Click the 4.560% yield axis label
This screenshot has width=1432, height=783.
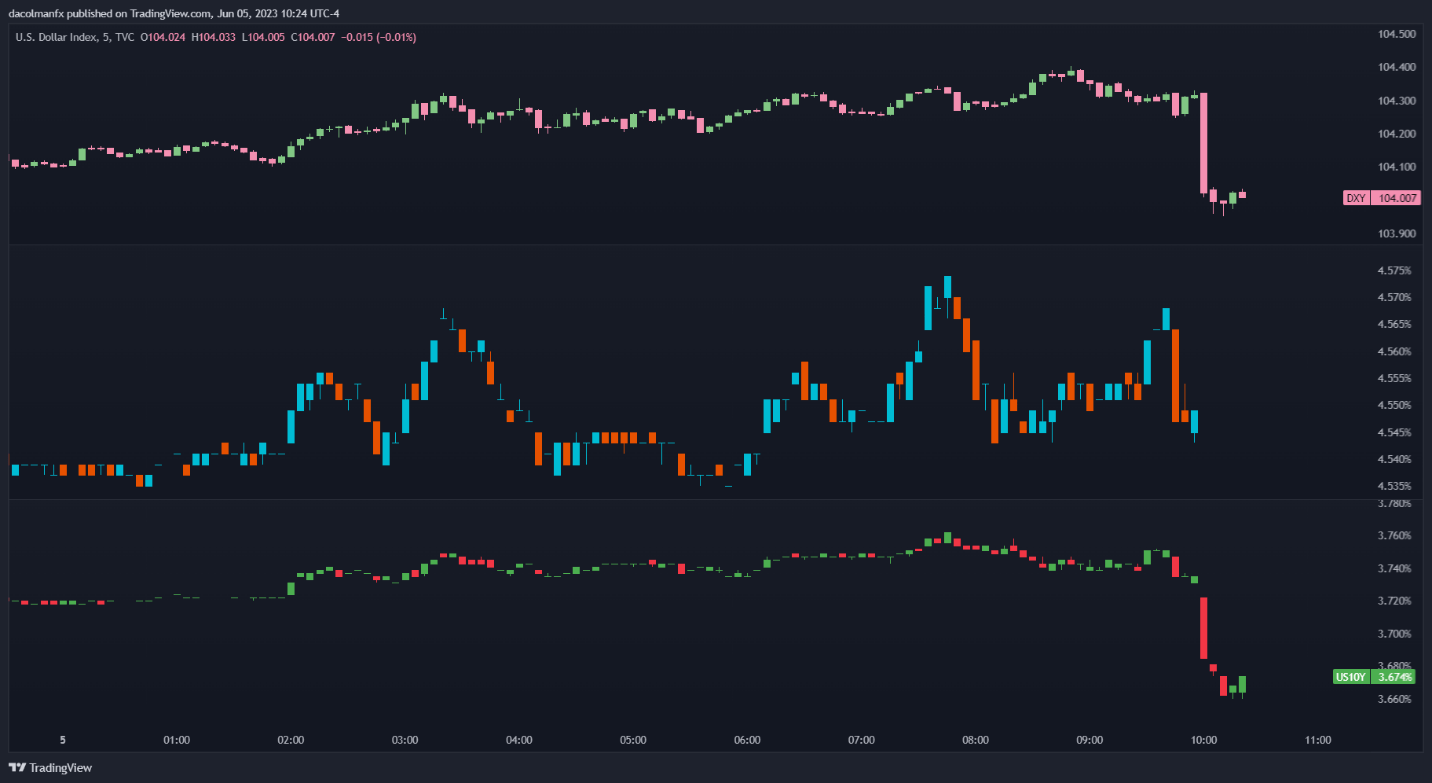point(1396,352)
